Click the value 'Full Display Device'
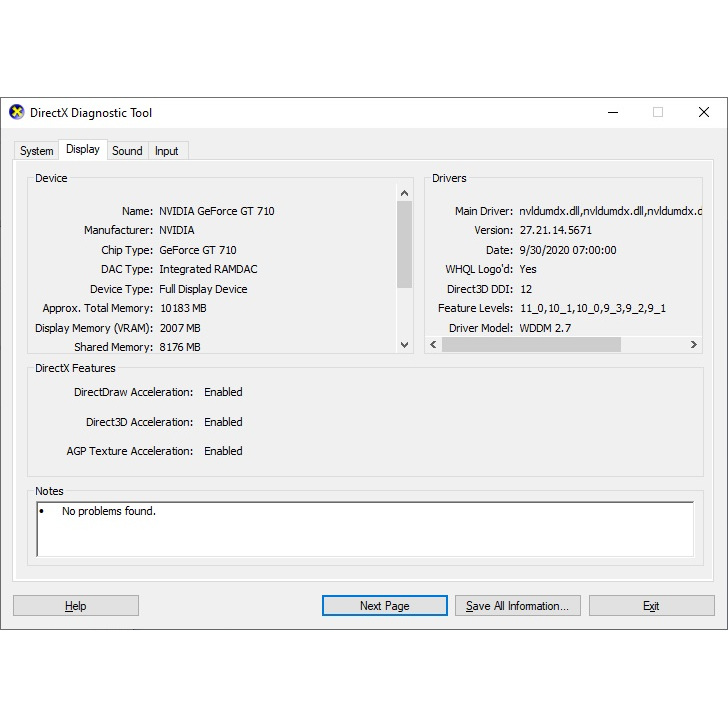728x728 pixels. click(x=203, y=289)
